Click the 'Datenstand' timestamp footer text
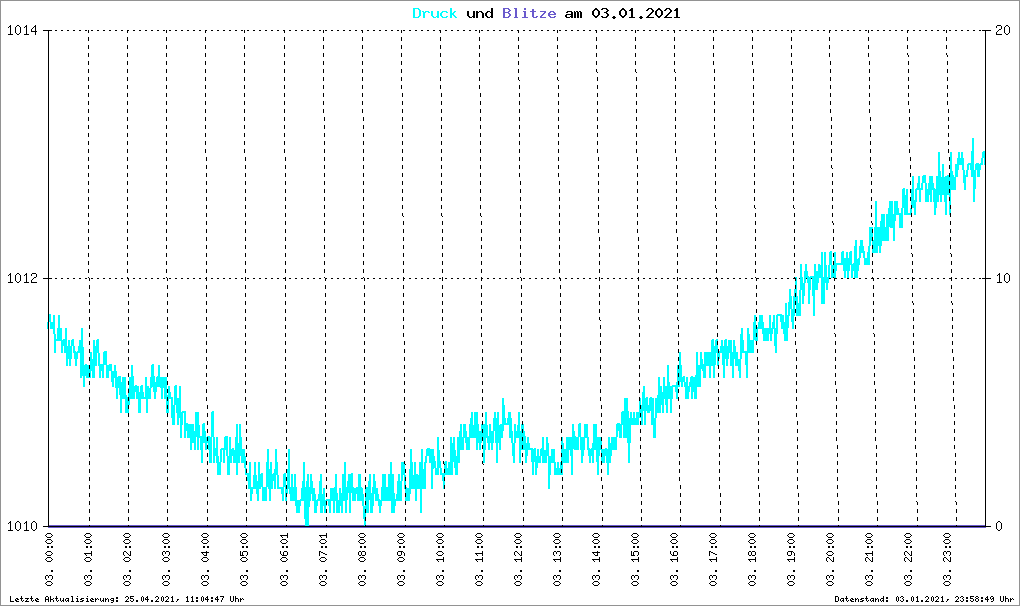Screen dimensions: 1020x606 (x=924, y=599)
